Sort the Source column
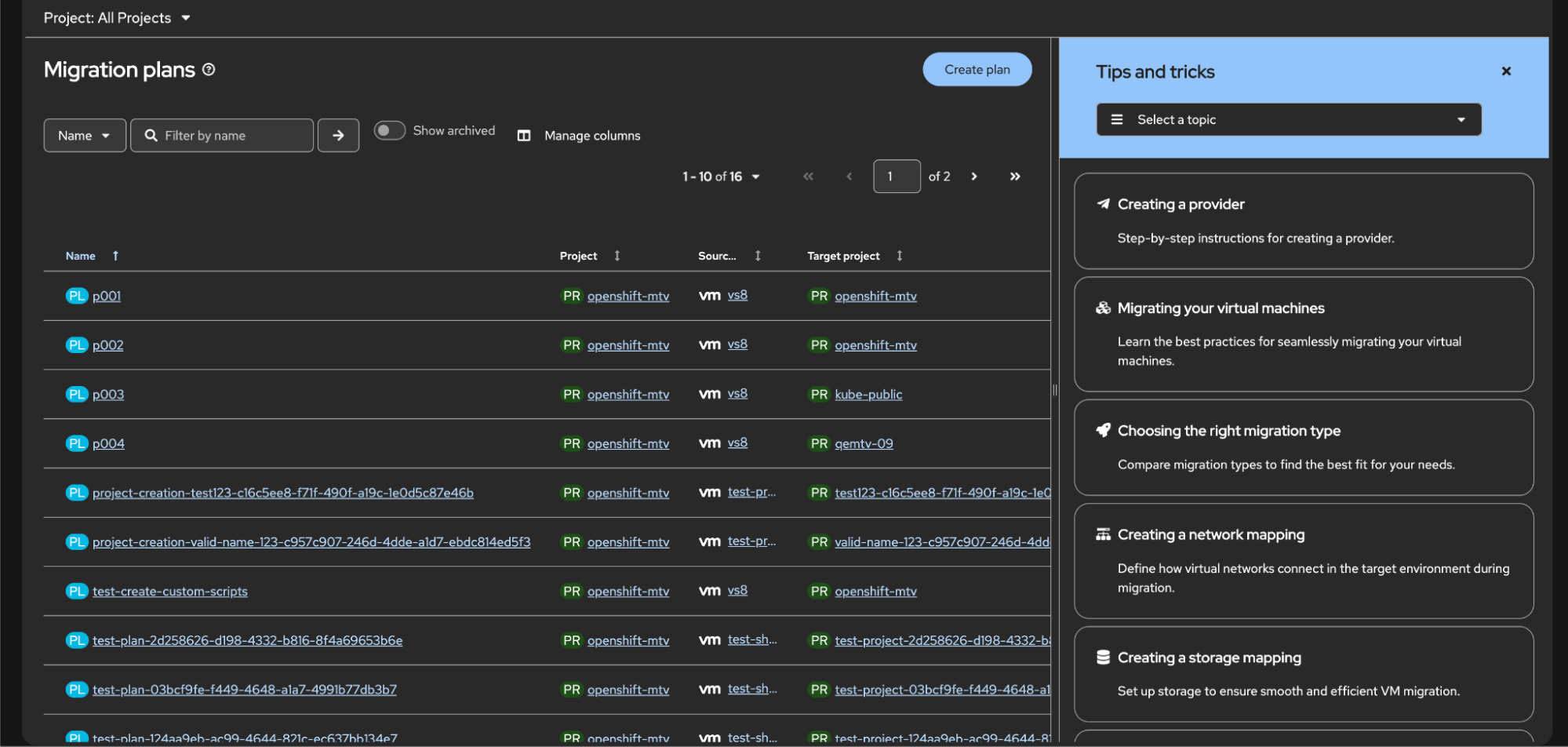This screenshot has height=747, width=1568. [758, 256]
